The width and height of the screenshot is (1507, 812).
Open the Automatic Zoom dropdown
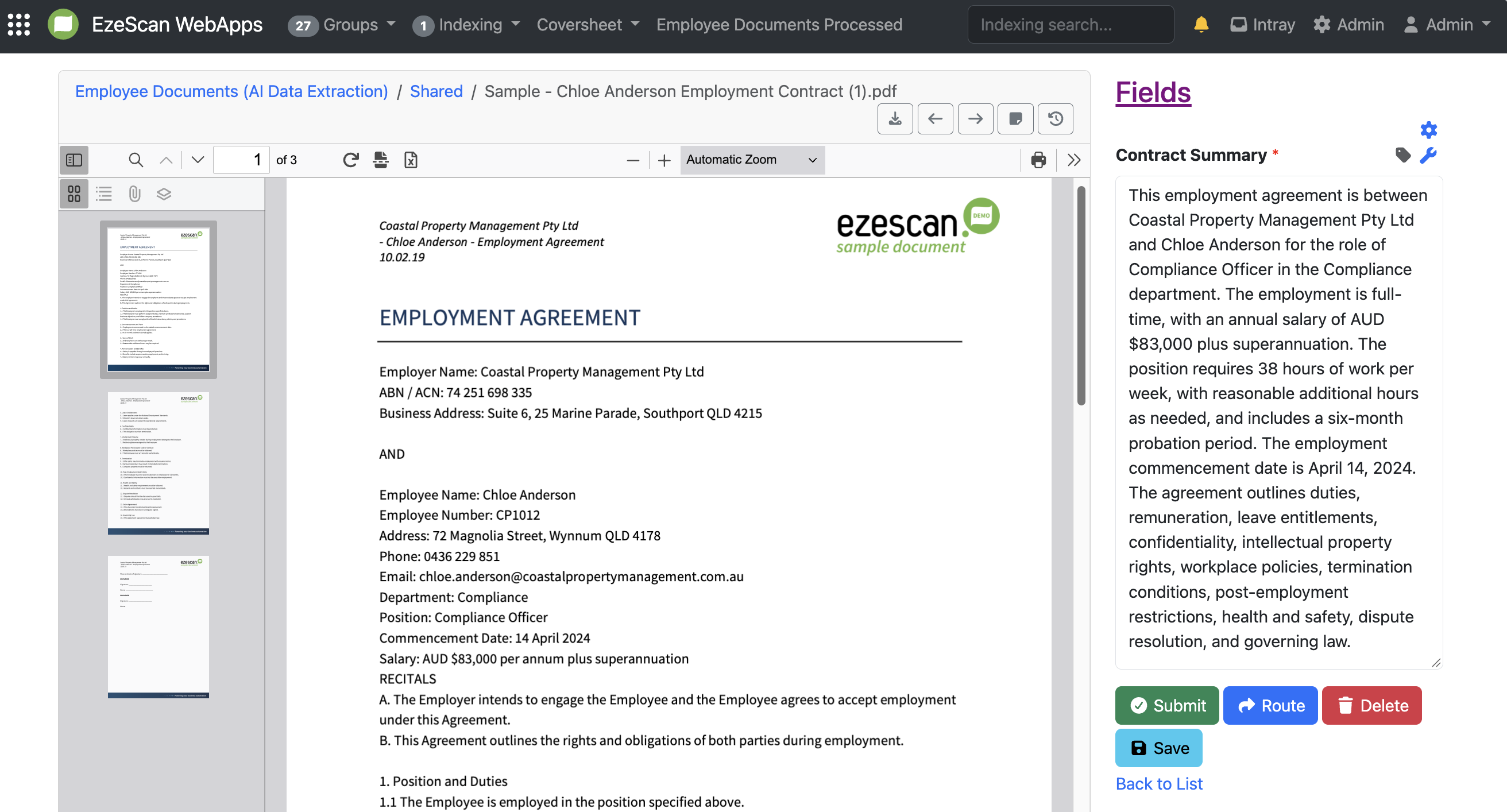[x=752, y=160]
